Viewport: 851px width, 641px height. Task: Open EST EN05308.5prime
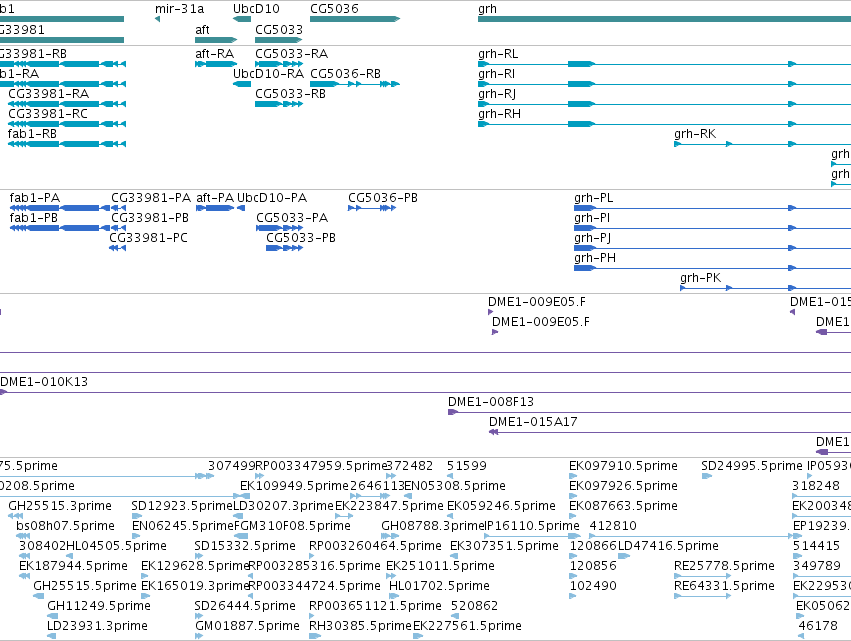[x=455, y=486]
